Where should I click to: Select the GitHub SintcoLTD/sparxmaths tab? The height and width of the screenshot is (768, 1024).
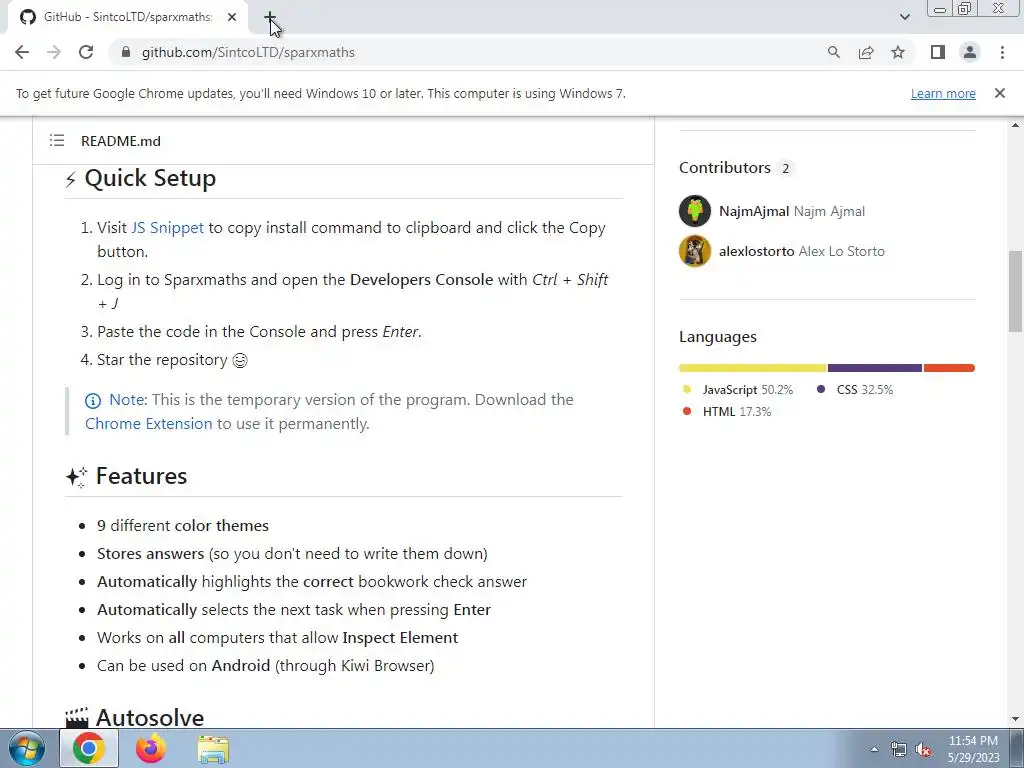(x=128, y=18)
